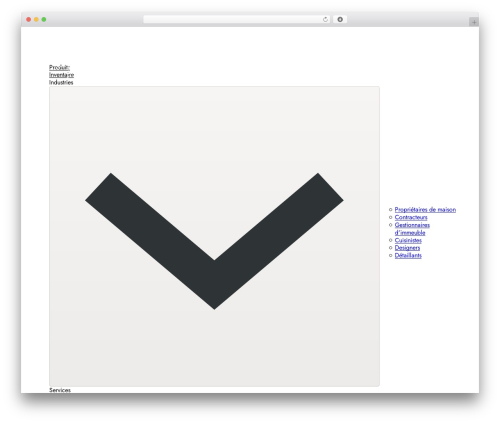Select the Détaillants link

tap(408, 256)
